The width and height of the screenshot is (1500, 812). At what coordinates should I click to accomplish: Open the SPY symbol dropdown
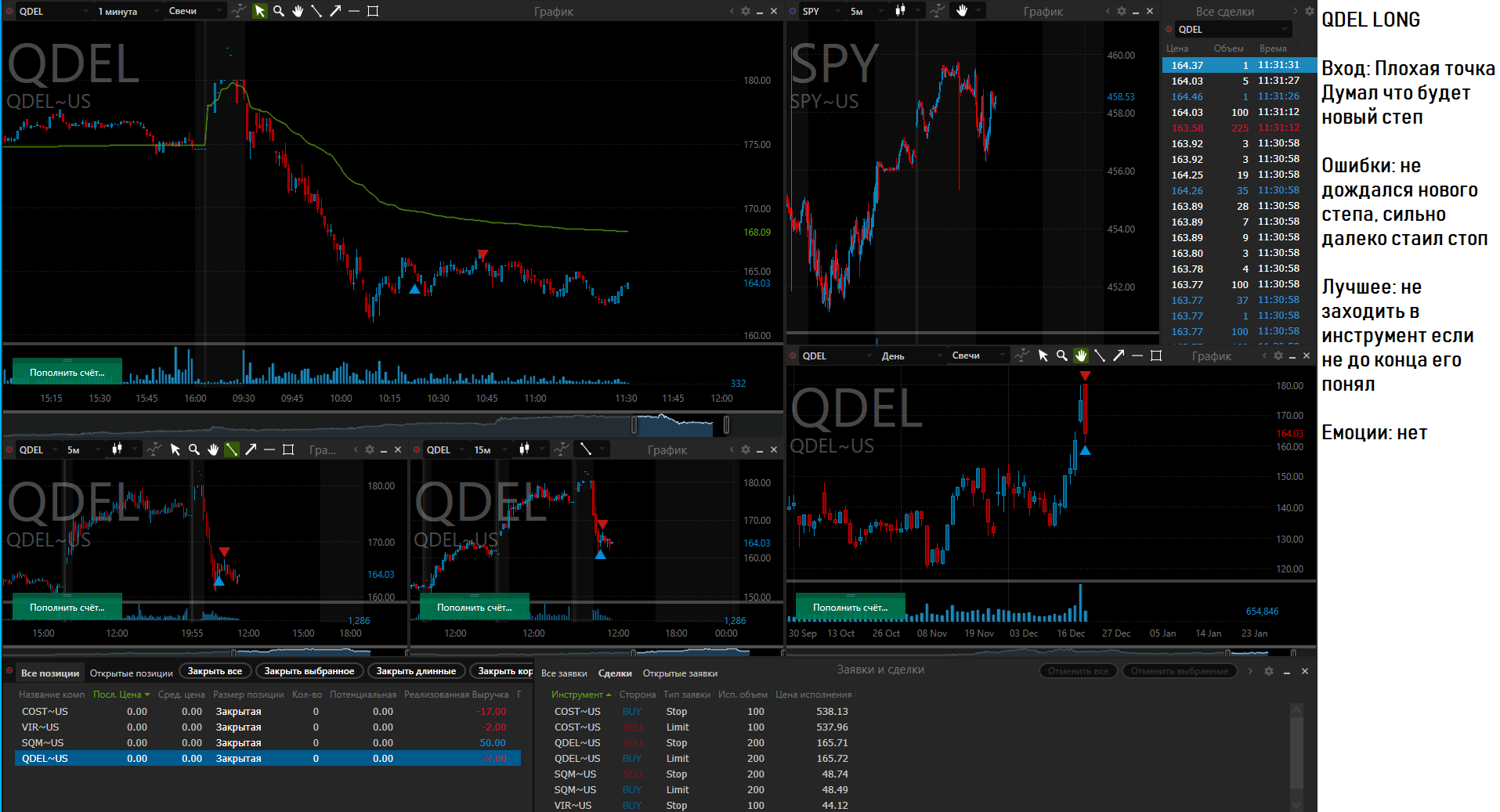pos(822,11)
